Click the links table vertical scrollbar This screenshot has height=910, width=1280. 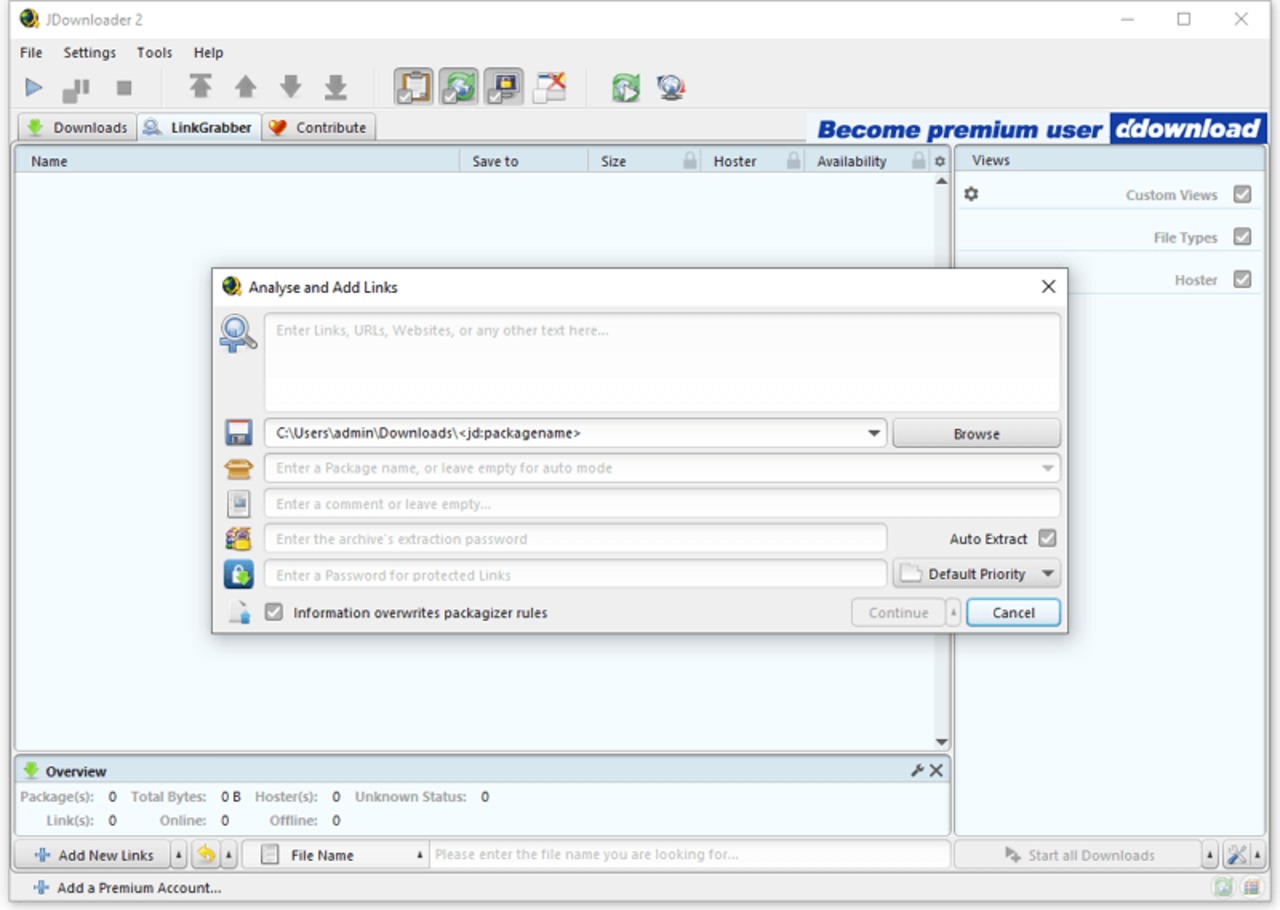(x=941, y=460)
